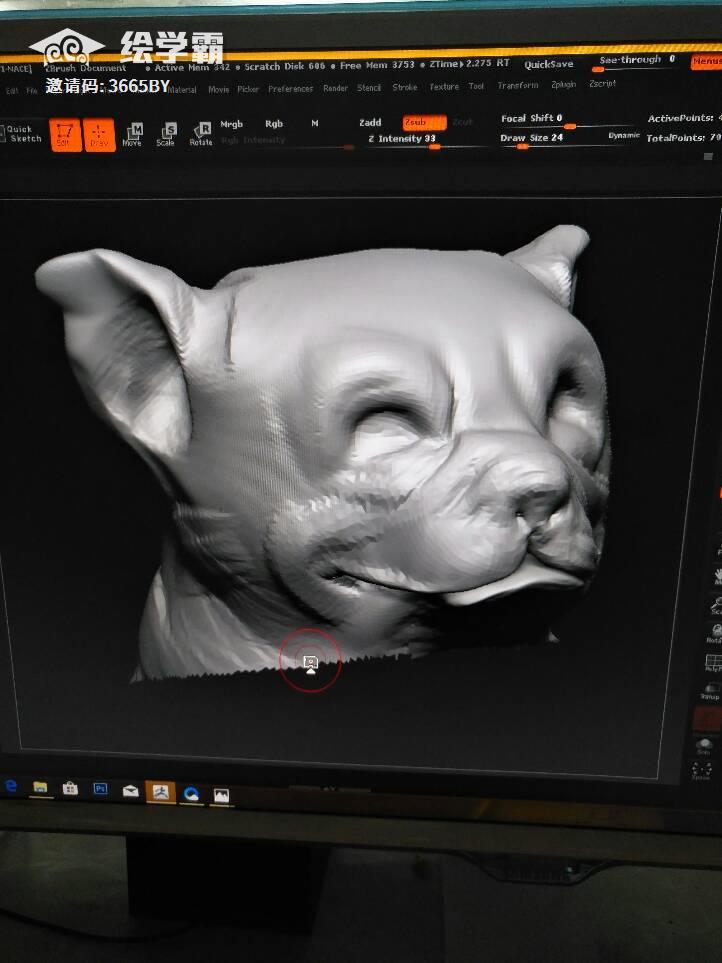Click the Scale view icon in right shelf
This screenshot has width=722, height=963.
tap(716, 606)
